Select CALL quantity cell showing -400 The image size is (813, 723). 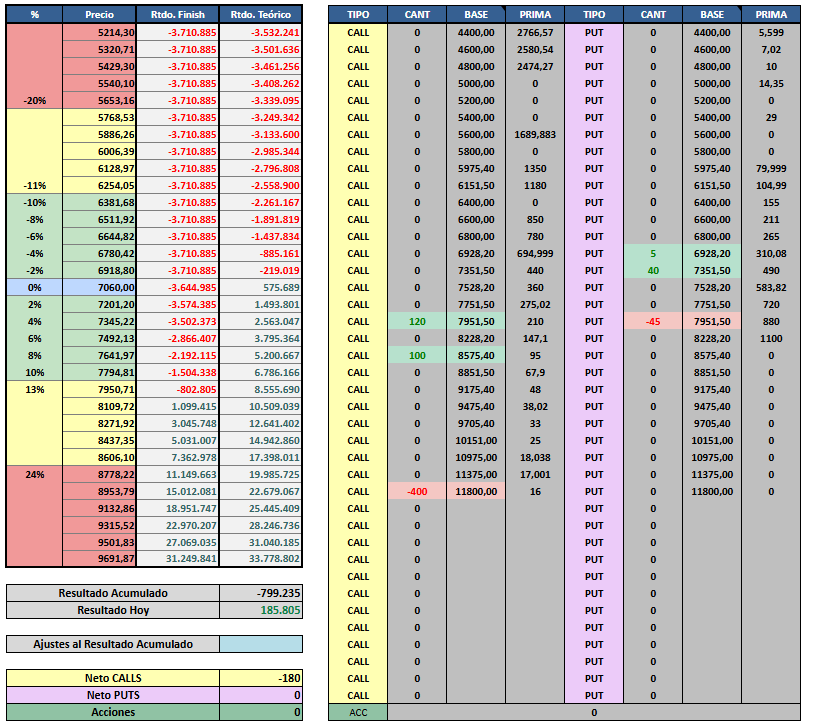click(x=417, y=492)
